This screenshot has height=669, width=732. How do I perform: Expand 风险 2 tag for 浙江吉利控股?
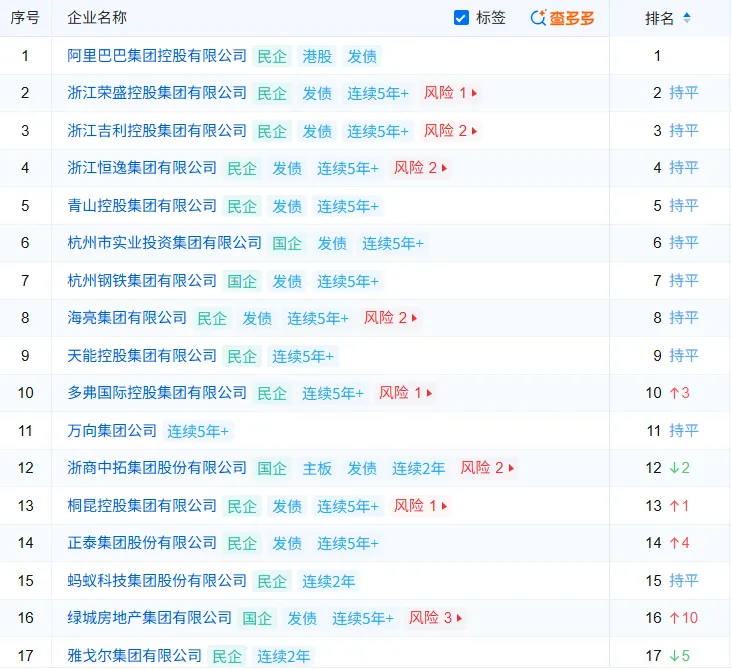[x=450, y=131]
